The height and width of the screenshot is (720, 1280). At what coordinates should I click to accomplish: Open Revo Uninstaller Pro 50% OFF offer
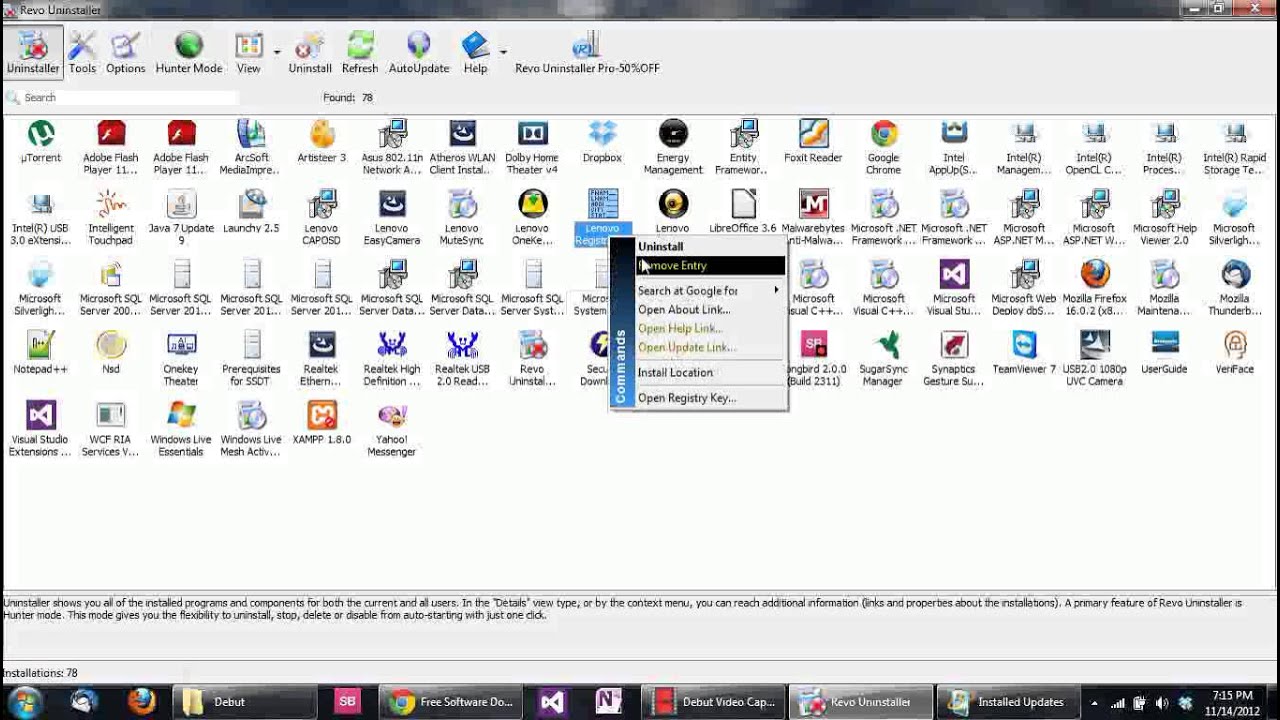(x=587, y=53)
